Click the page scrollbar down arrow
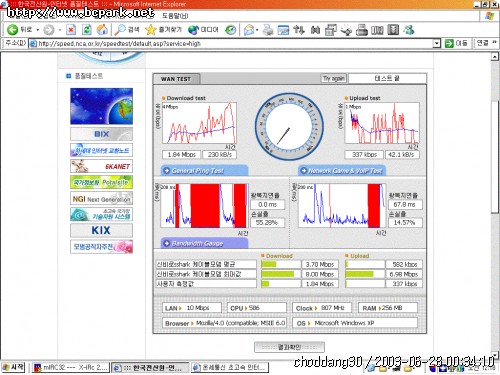Viewport: 500px width, 375px height. coord(495,355)
